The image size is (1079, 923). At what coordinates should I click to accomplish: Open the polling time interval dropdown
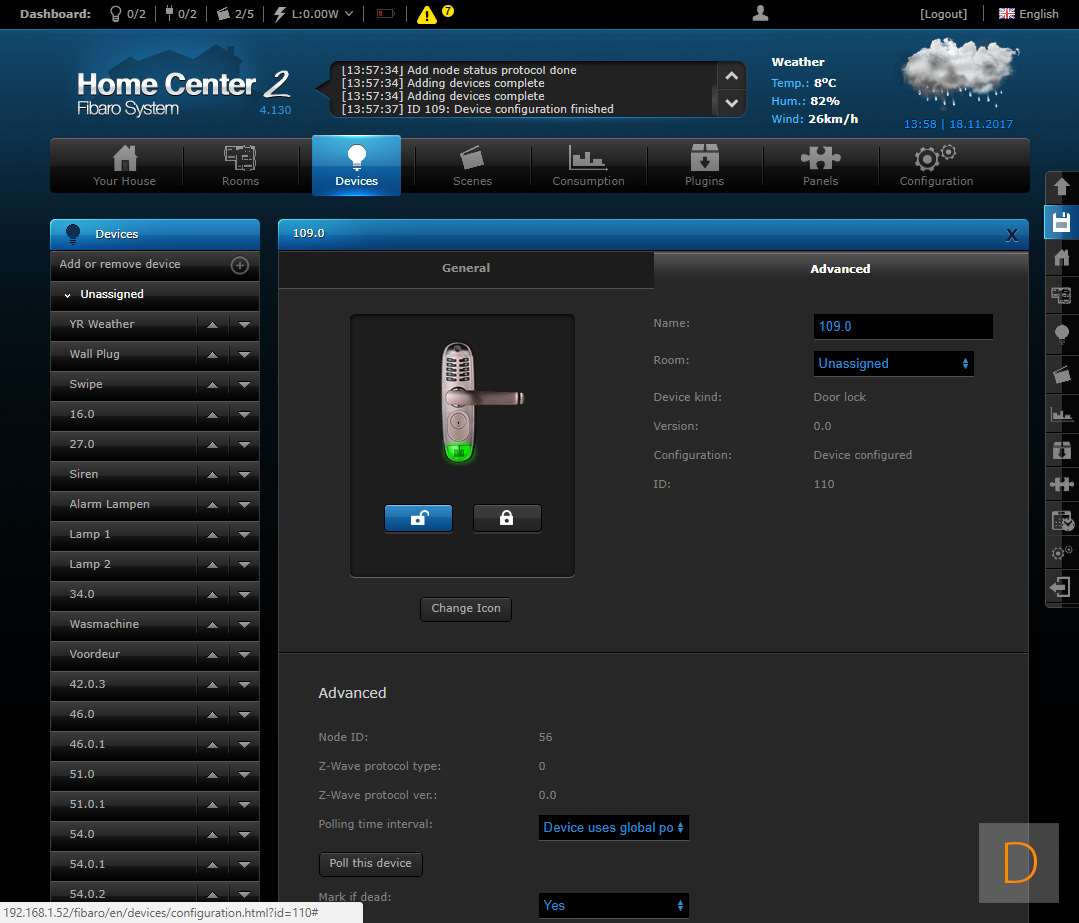tap(613, 827)
